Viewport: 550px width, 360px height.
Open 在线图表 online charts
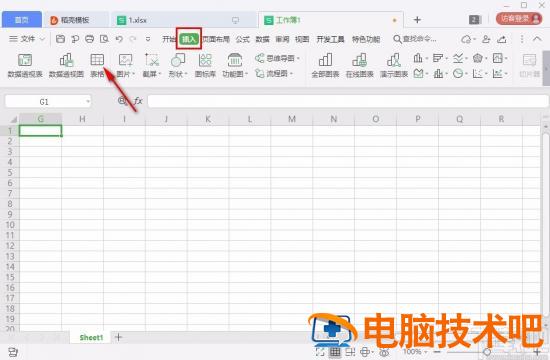tap(360, 65)
